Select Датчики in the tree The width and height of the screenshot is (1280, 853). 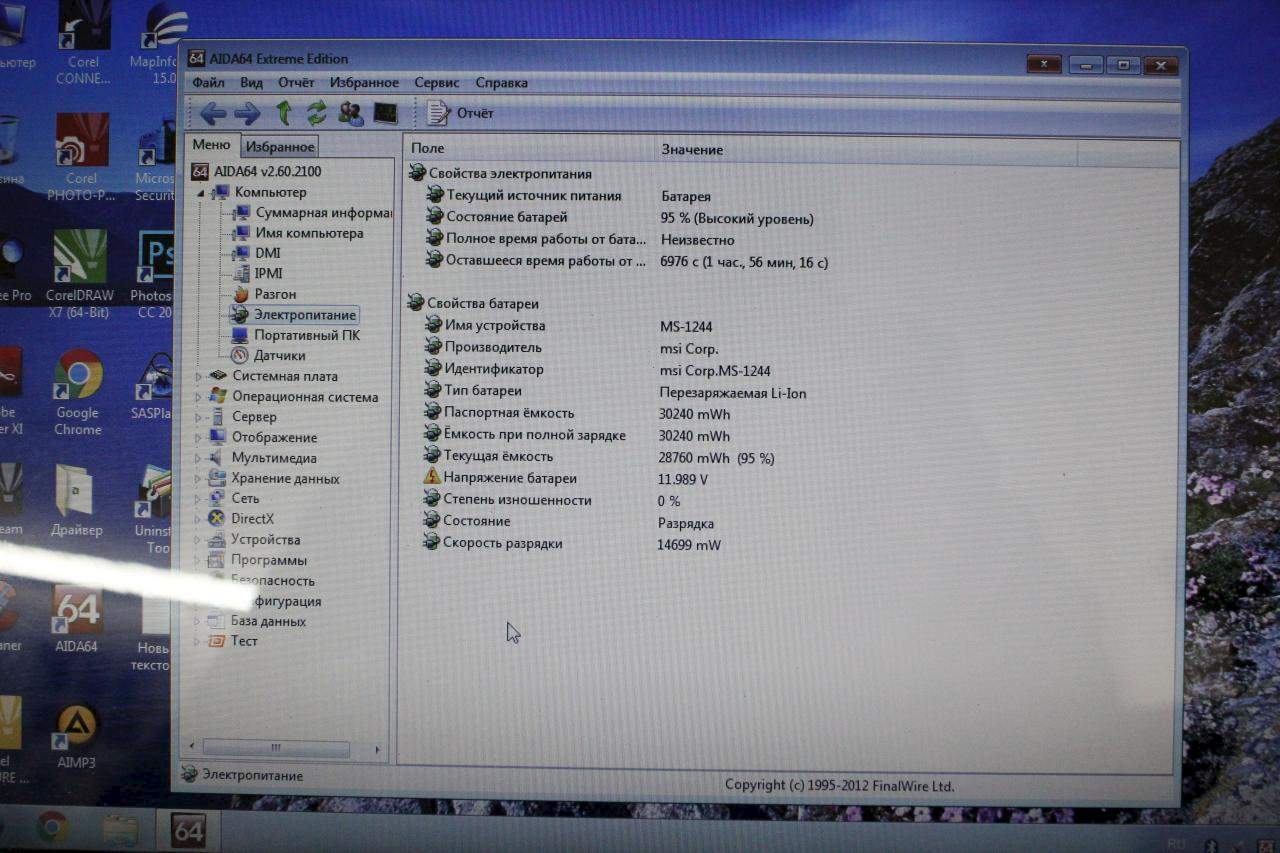coord(279,355)
